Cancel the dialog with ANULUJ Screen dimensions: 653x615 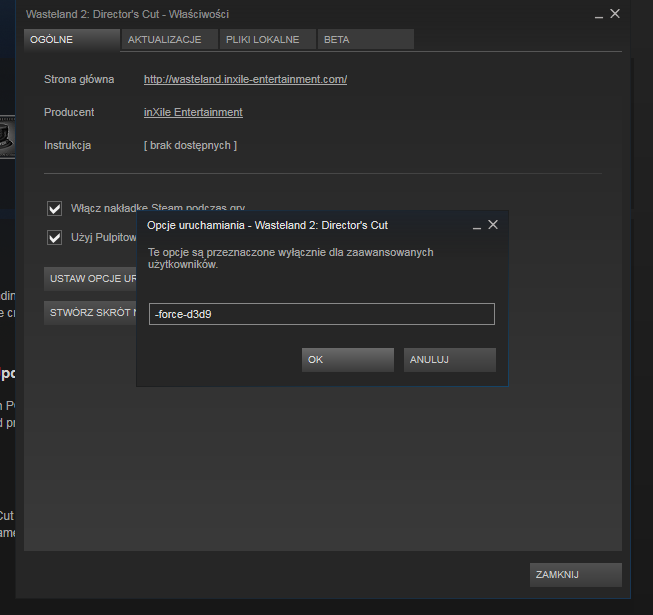point(449,360)
